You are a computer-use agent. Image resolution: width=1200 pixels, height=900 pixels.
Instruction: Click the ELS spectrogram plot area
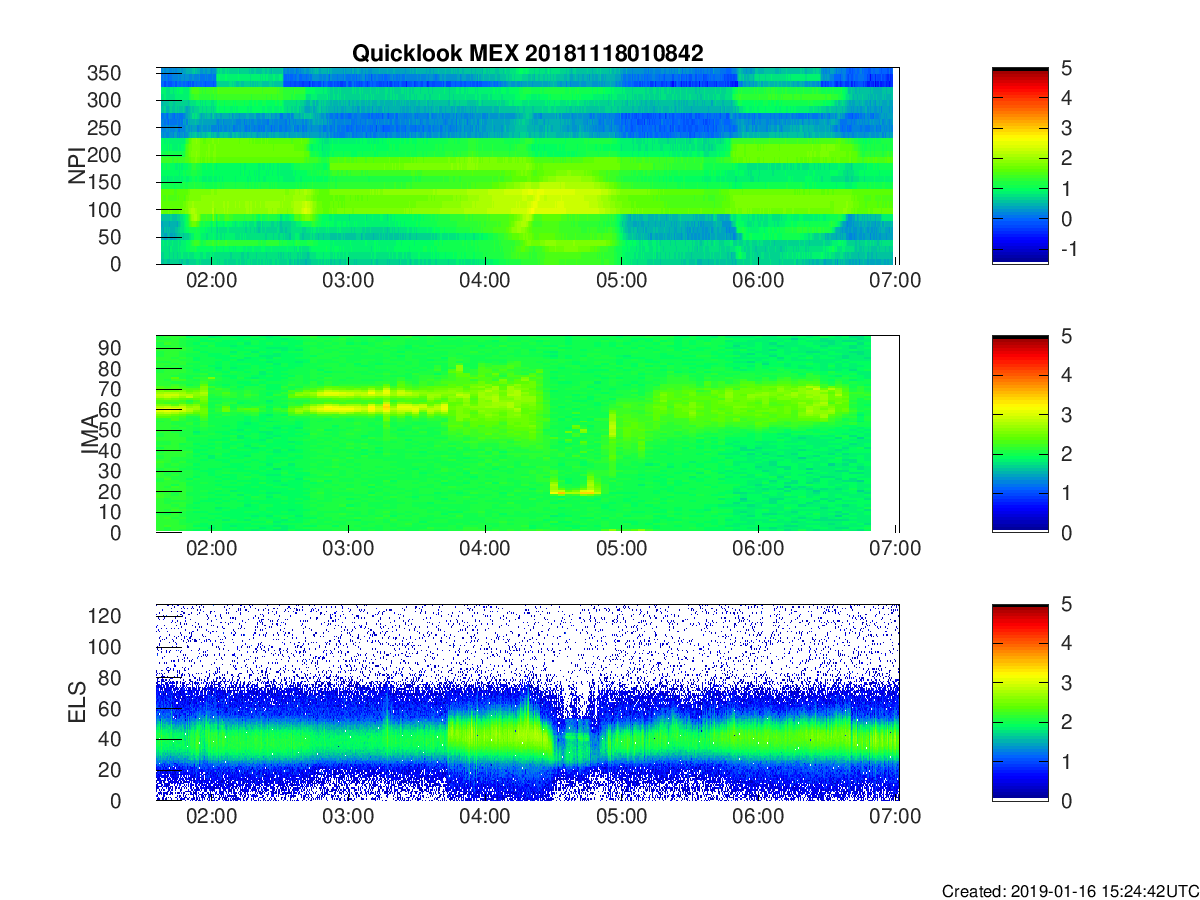point(528,702)
